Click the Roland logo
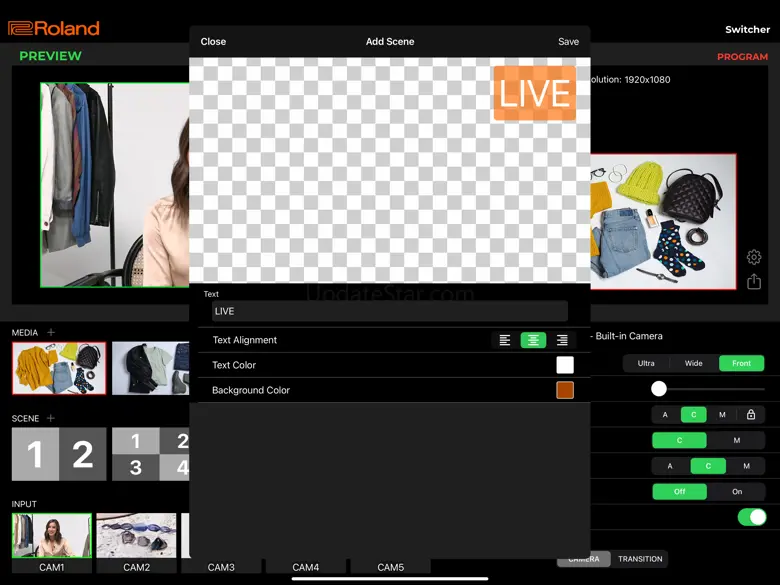The image size is (780, 585). pyautogui.click(x=54, y=28)
